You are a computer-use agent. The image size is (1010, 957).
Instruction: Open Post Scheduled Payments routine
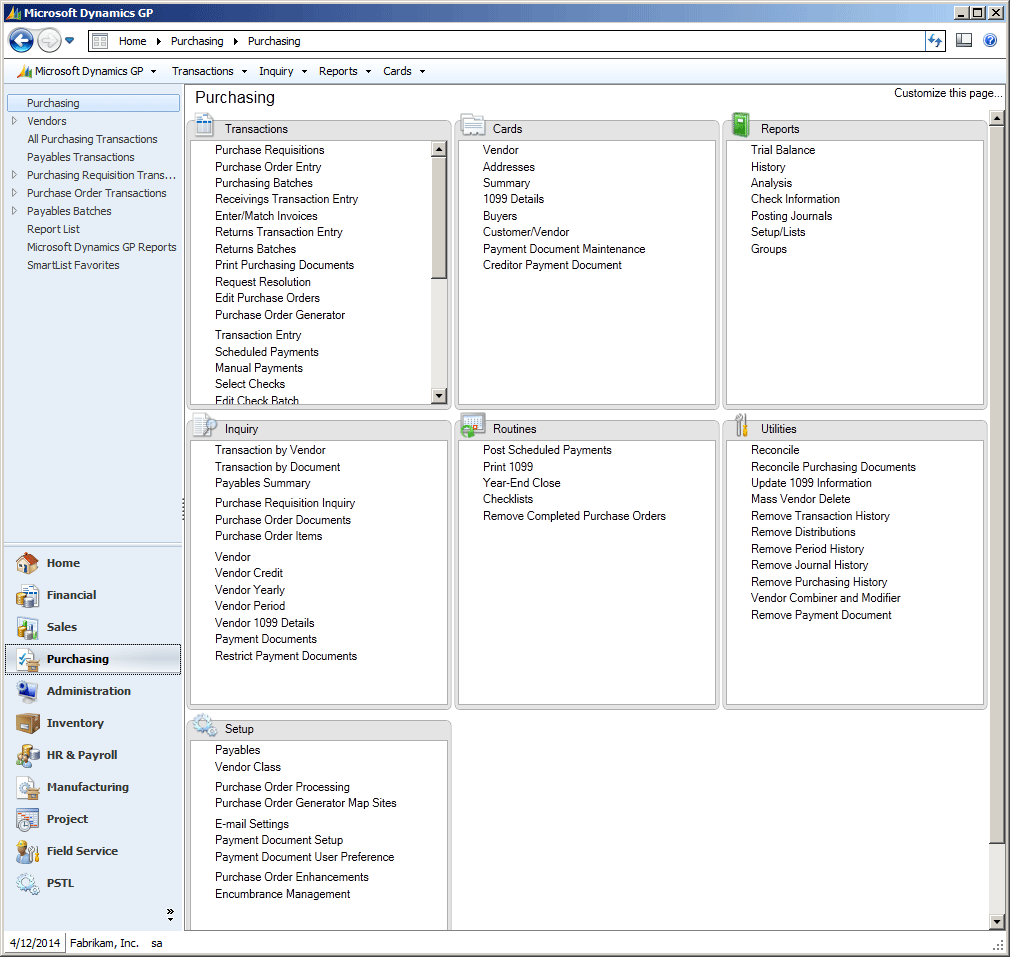(x=548, y=450)
